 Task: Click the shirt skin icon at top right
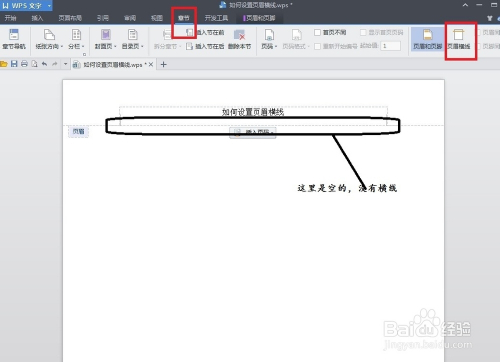point(489,18)
